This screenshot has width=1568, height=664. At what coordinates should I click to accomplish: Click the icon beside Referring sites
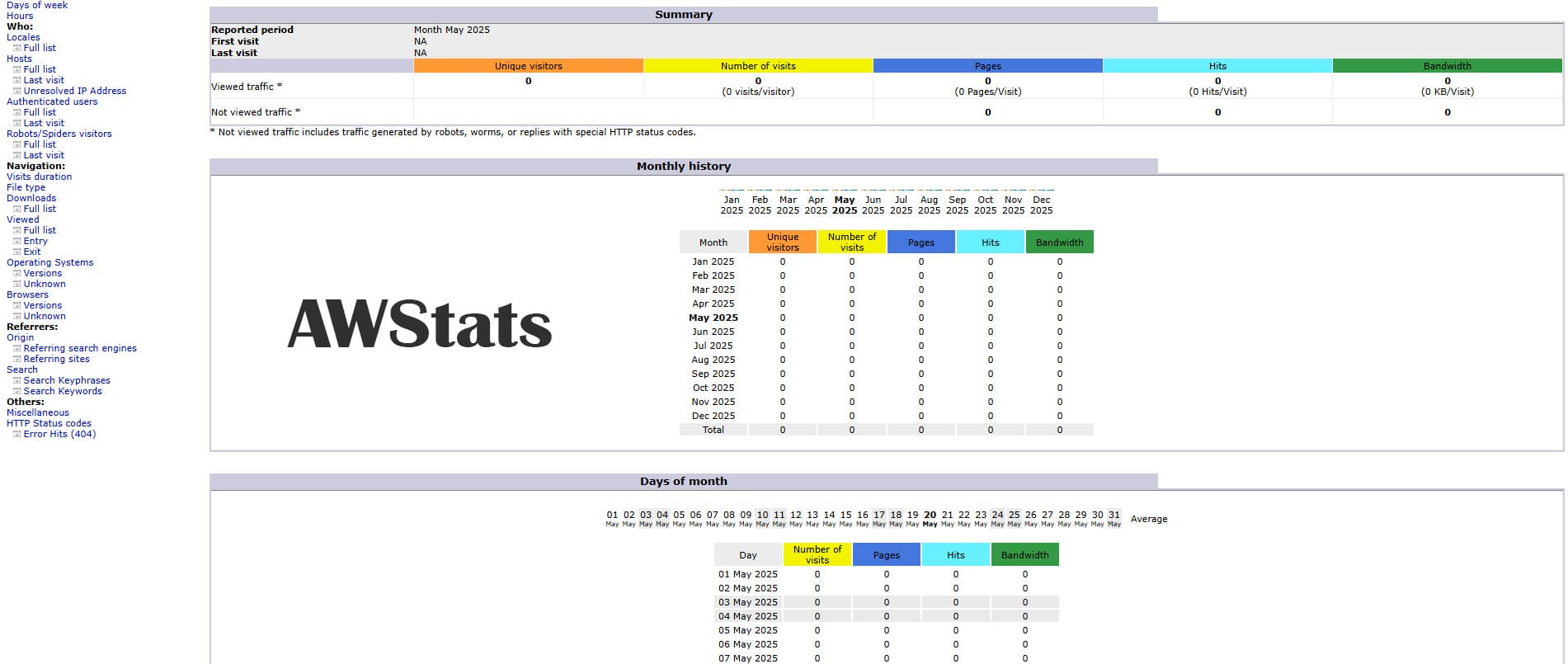point(16,360)
